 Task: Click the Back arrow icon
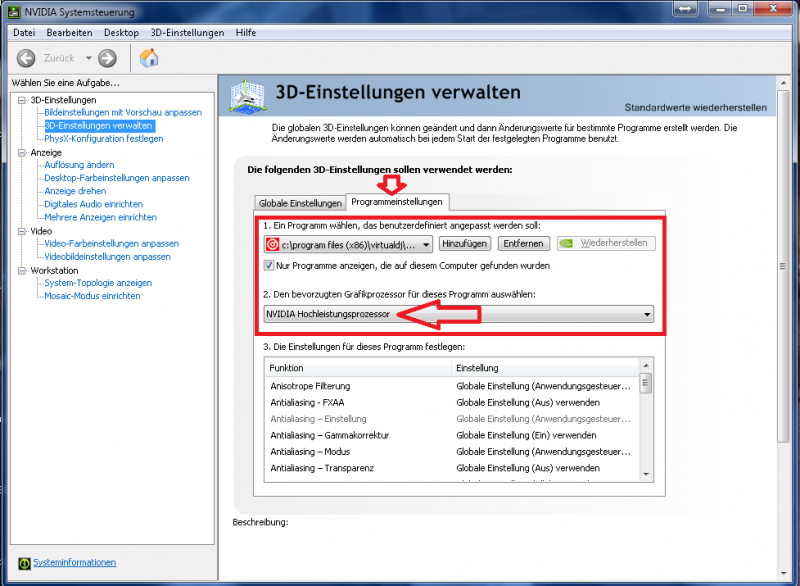pyautogui.click(x=26, y=58)
